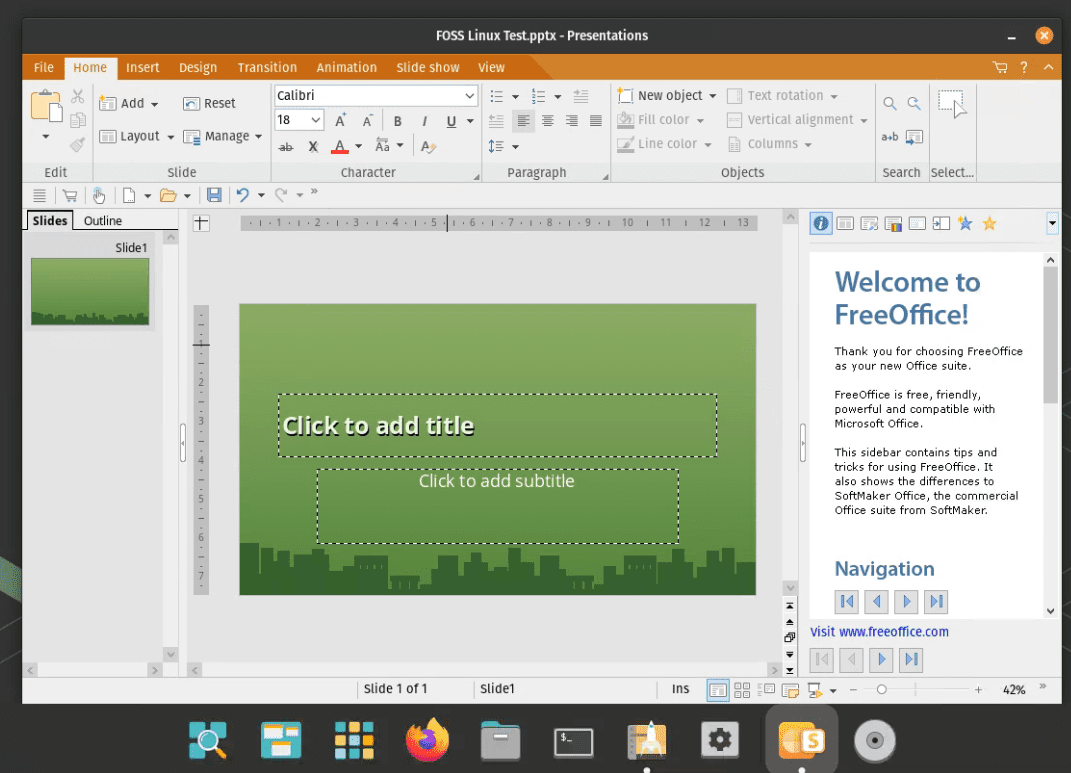1071x773 pixels.
Task: Create a new document from the quick toolbar
Action: (x=128, y=195)
